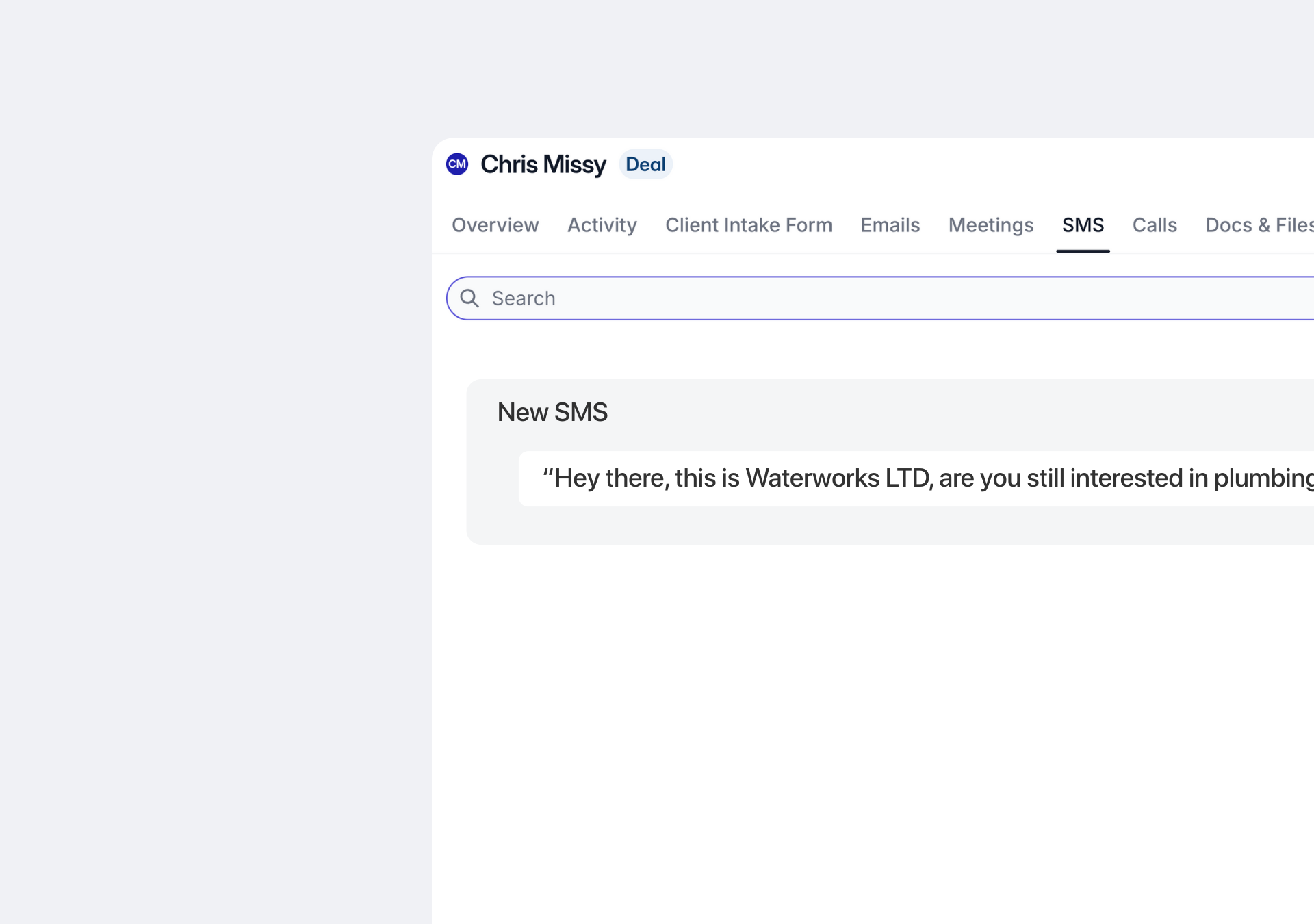1314x924 pixels.
Task: Open the Overview tab
Action: 495,225
